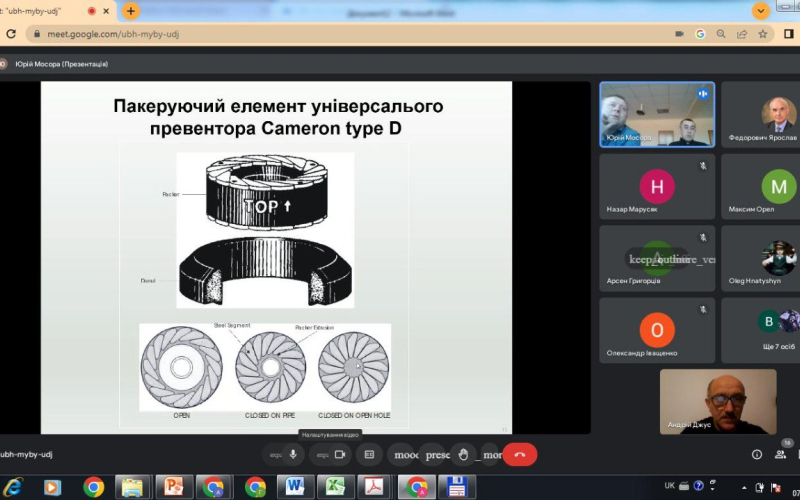Open camera permission icon in address bar
Image resolution: width=800 pixels, height=500 pixels.
coord(679,34)
